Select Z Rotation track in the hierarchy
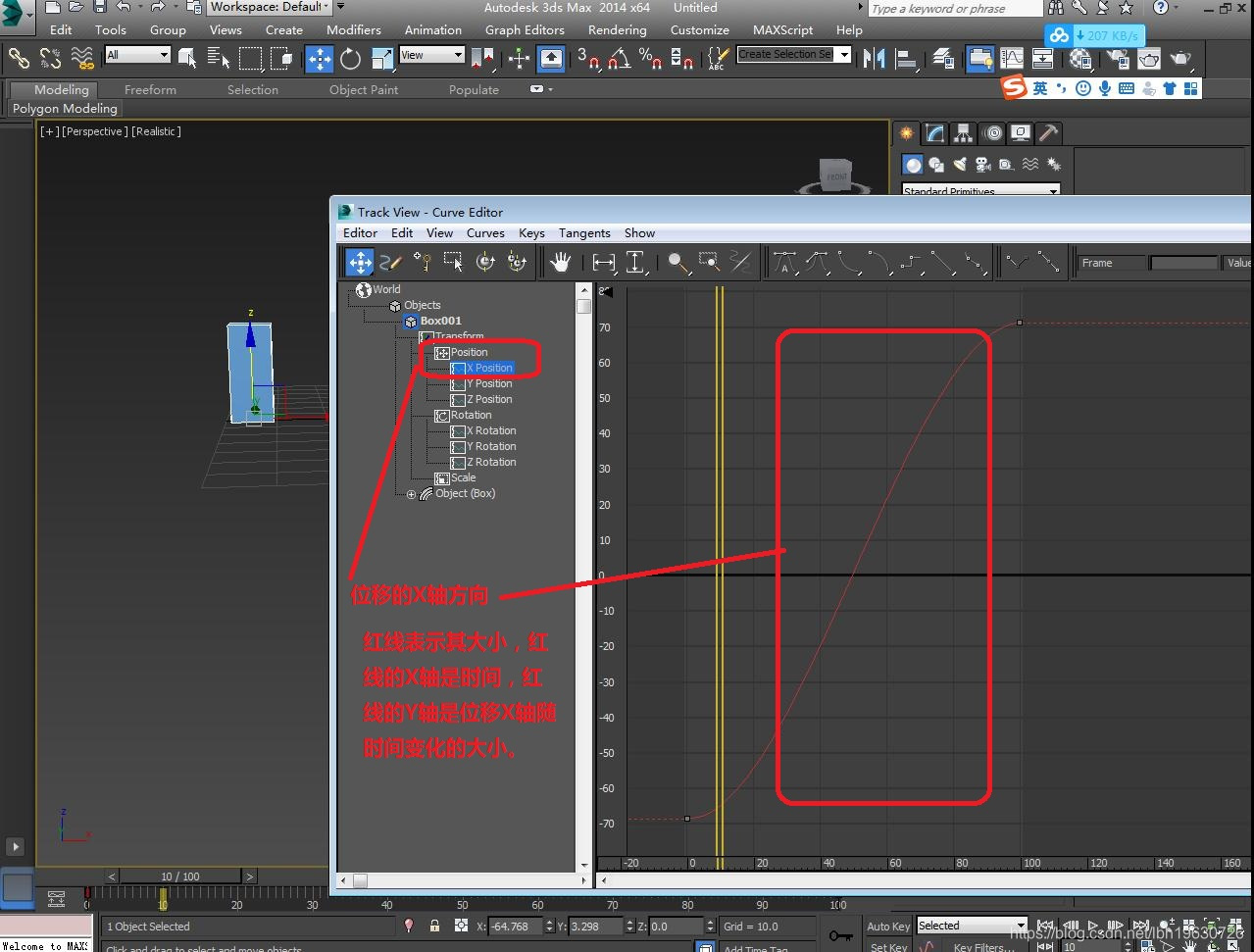The width and height of the screenshot is (1254, 952). point(490,462)
